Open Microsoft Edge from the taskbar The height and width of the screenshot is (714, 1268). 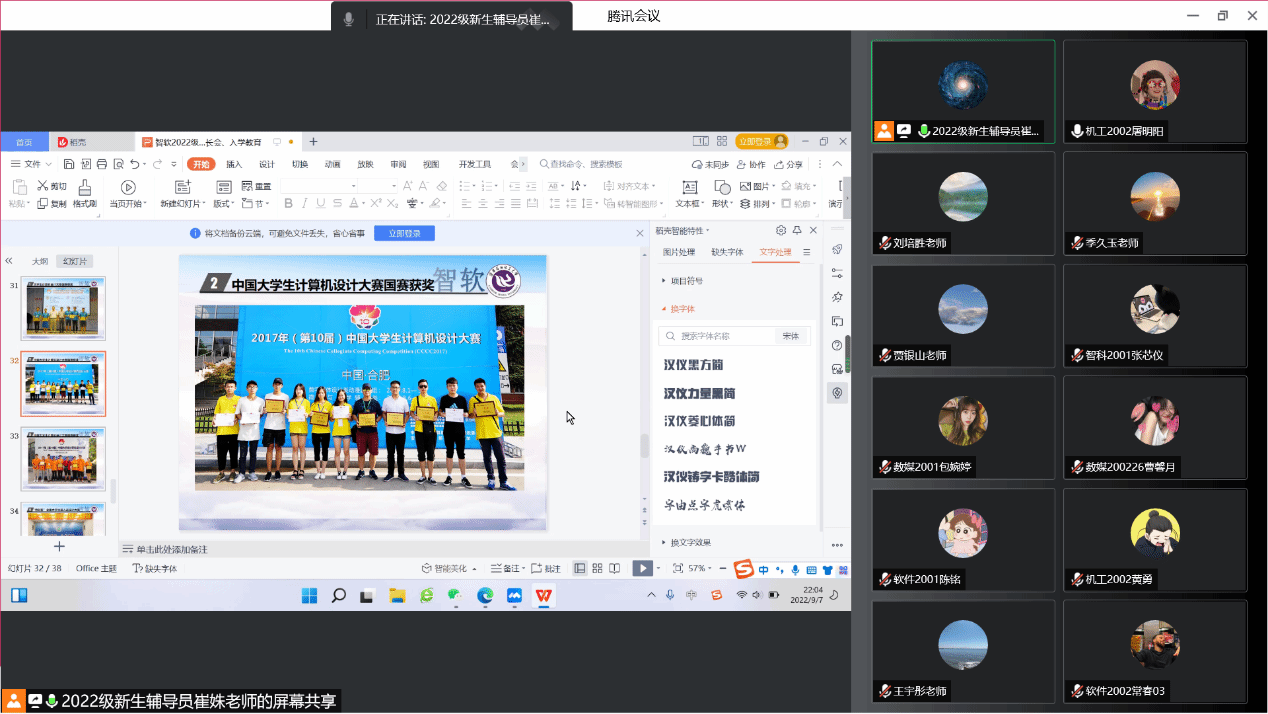coord(485,596)
